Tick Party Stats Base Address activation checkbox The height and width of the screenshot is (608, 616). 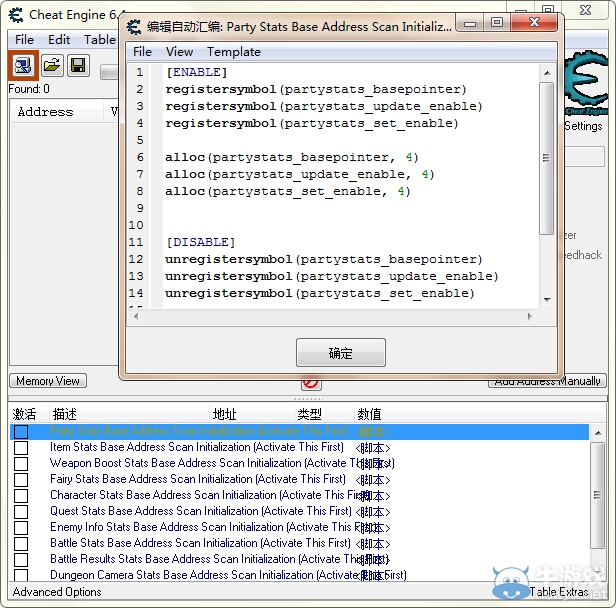coord(21,432)
